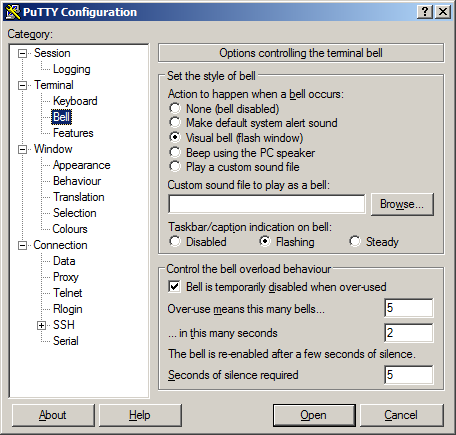Click the Open button
The height and width of the screenshot is (435, 456).
coord(314,415)
